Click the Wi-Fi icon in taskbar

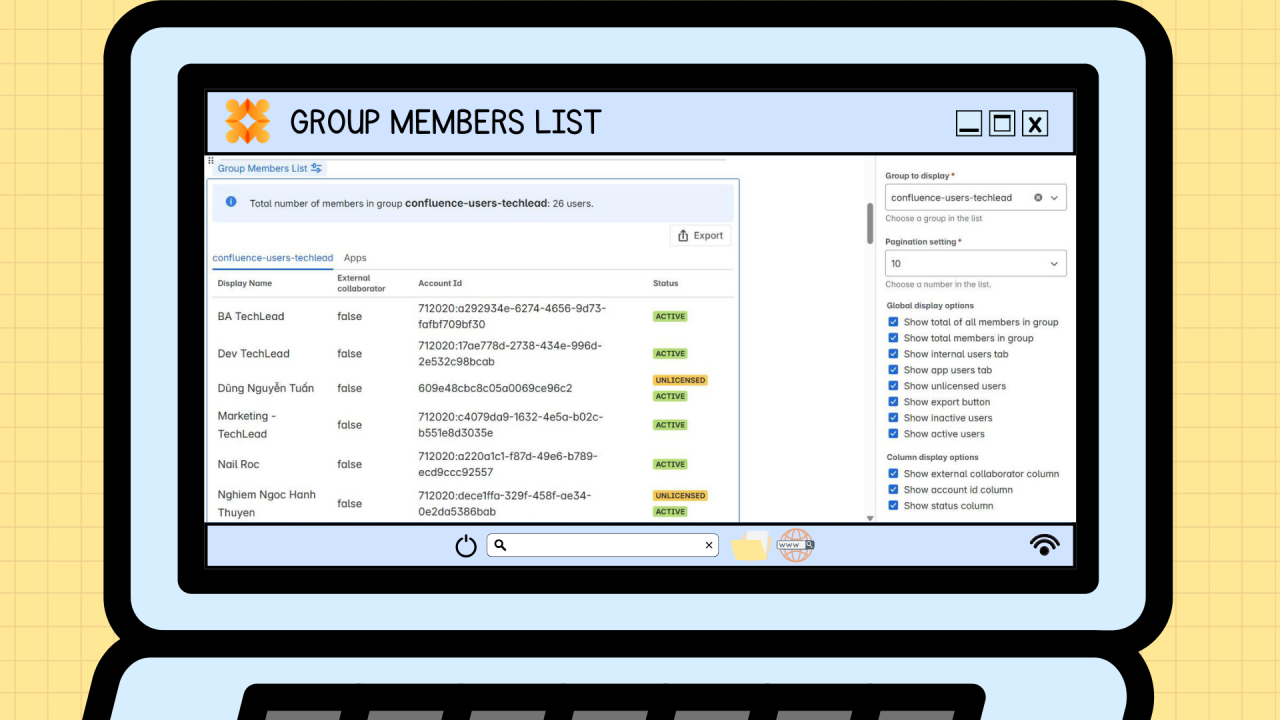pyautogui.click(x=1045, y=544)
